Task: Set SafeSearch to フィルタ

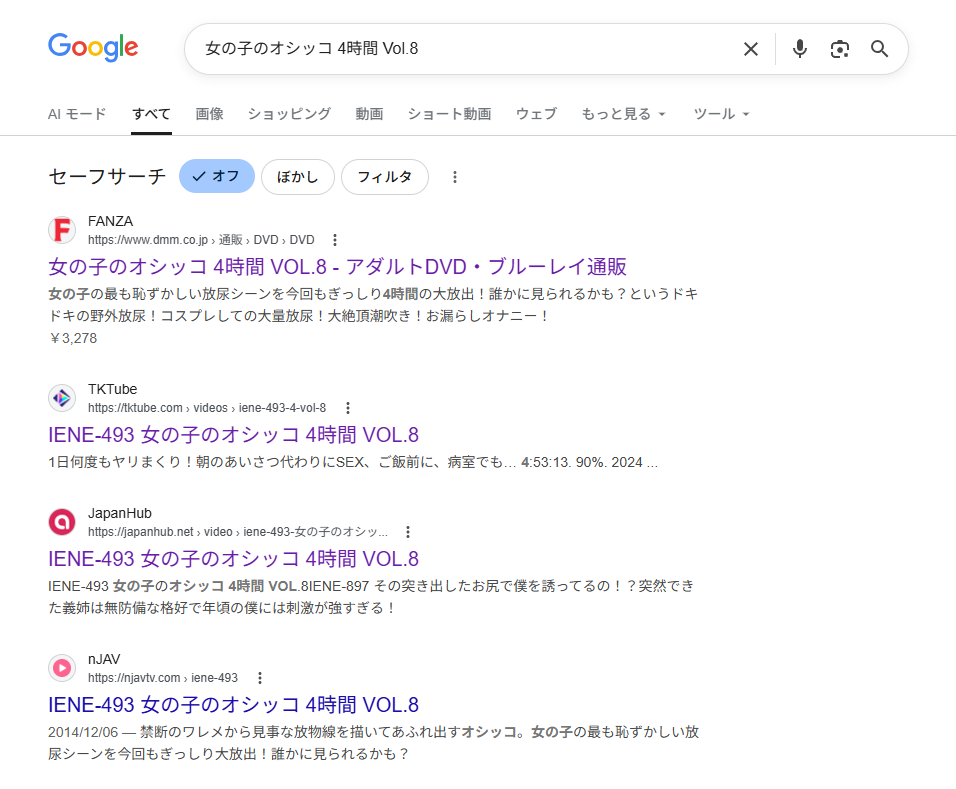Action: [x=385, y=177]
